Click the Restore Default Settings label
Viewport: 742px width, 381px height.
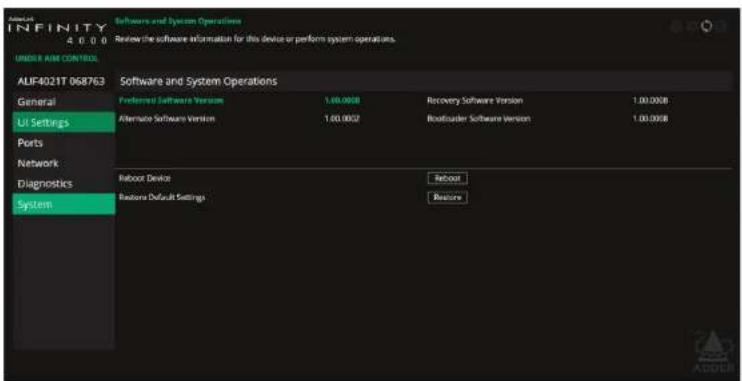pyautogui.click(x=162, y=197)
